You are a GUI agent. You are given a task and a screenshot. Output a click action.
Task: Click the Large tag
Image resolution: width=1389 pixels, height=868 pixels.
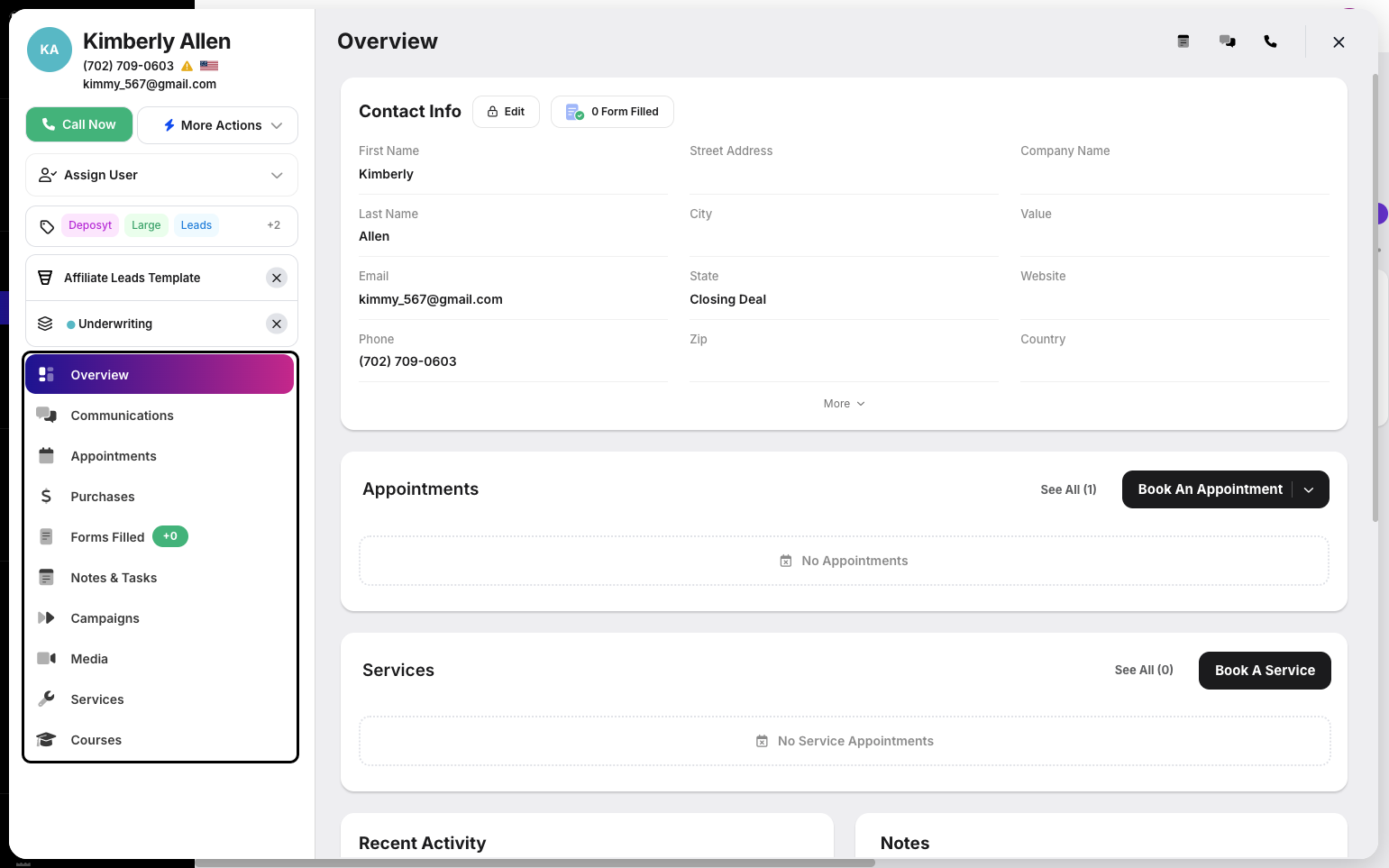(146, 225)
